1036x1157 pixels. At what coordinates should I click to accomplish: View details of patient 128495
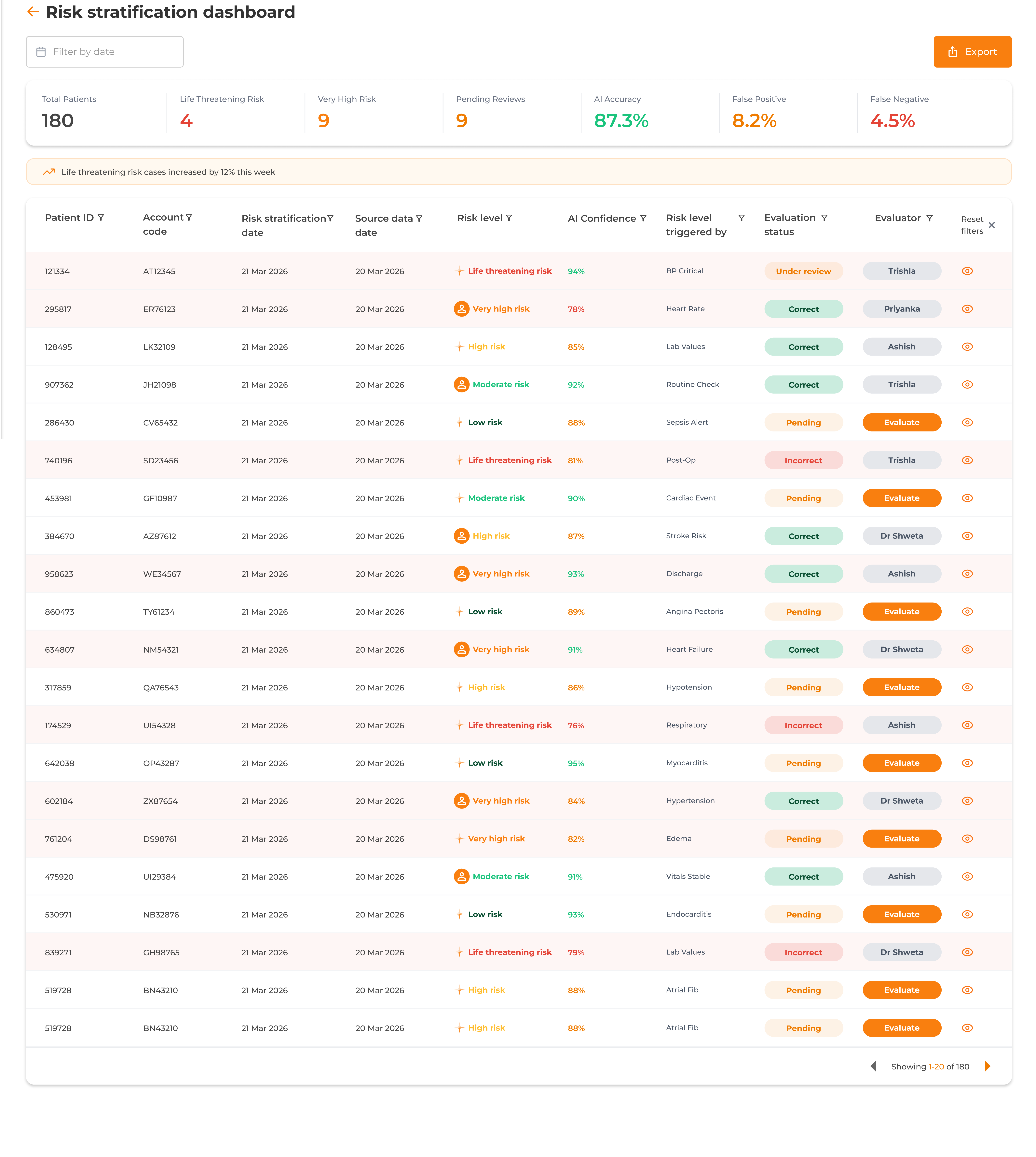[967, 347]
